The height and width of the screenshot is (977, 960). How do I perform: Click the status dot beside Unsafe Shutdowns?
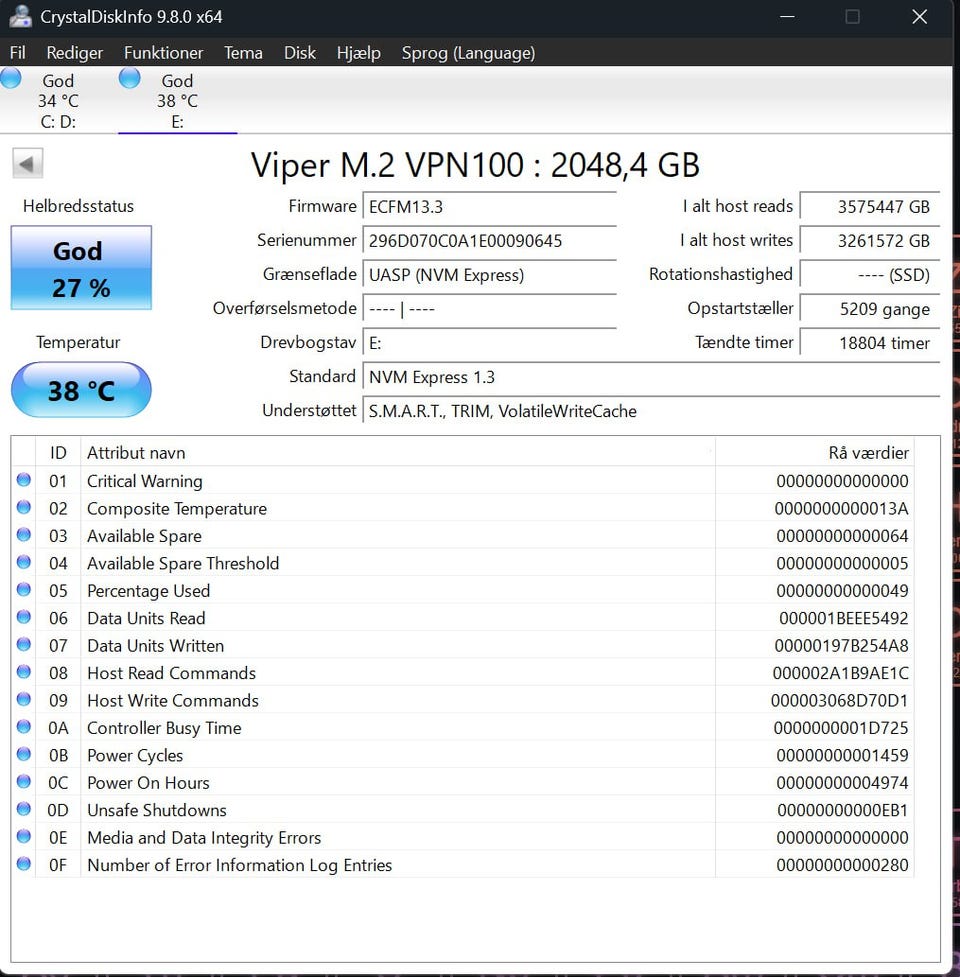(24, 809)
